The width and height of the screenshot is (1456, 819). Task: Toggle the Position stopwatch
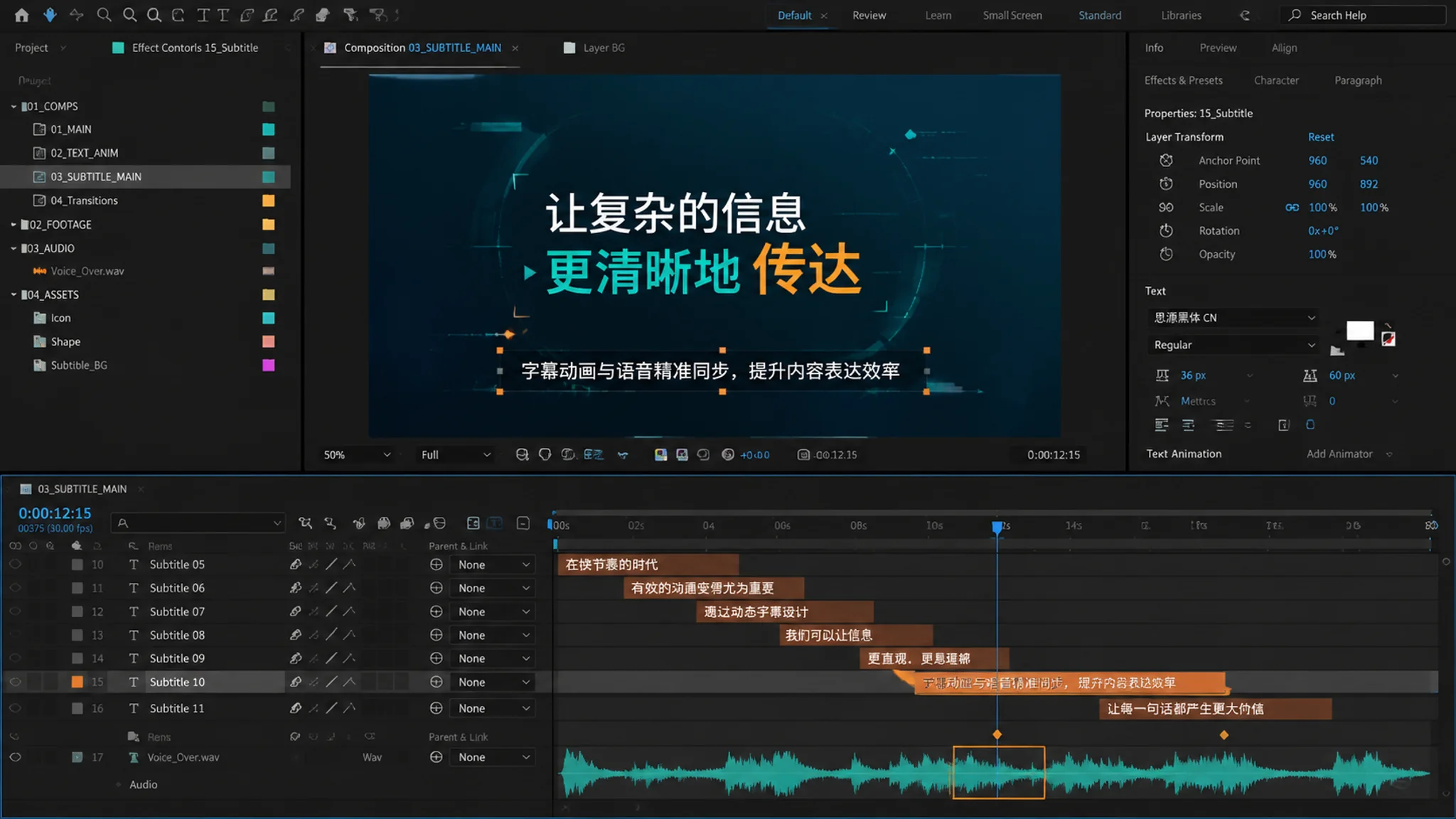pos(1166,184)
